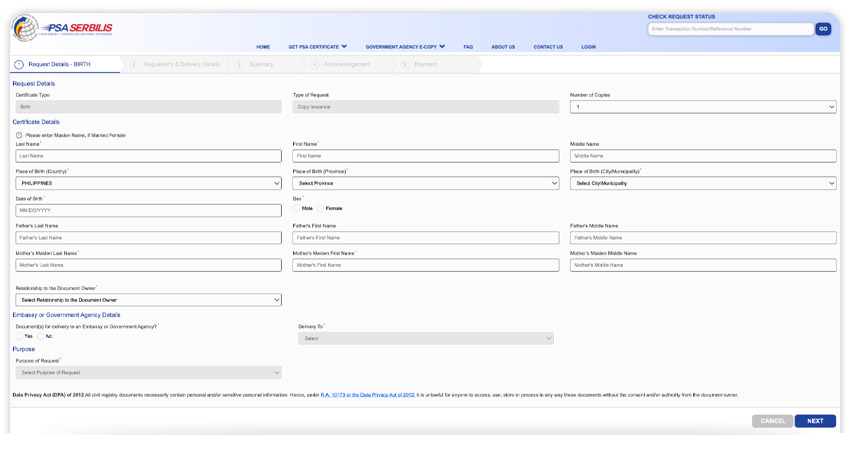Open R.A. 10173 Data Privacy Act link

coord(368,395)
